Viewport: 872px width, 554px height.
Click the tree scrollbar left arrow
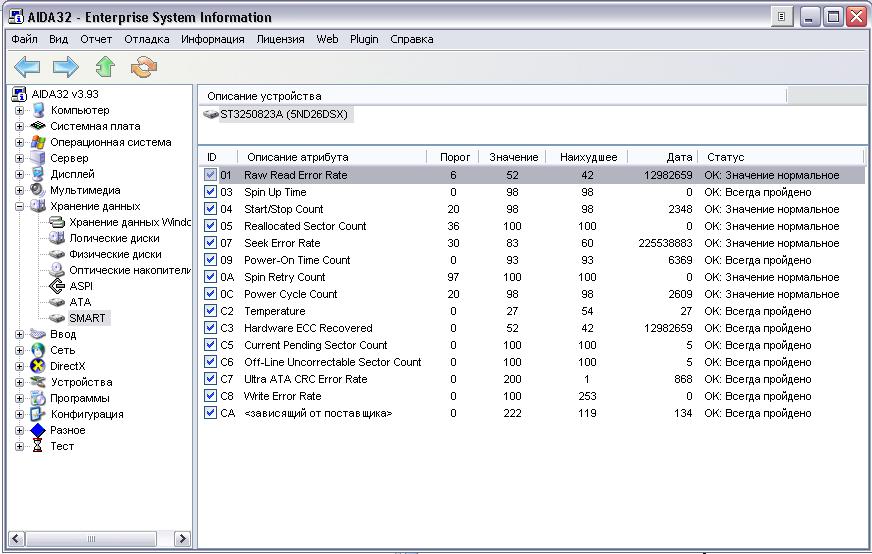point(16,538)
